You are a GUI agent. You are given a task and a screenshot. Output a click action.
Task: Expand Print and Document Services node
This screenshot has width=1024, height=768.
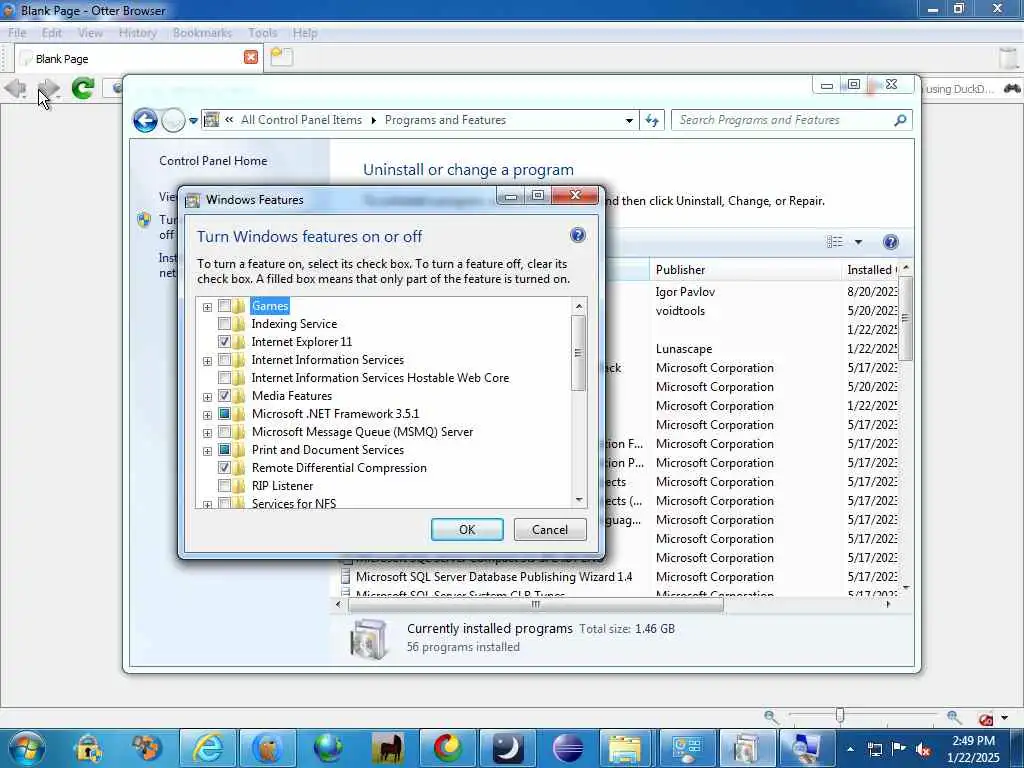(207, 451)
